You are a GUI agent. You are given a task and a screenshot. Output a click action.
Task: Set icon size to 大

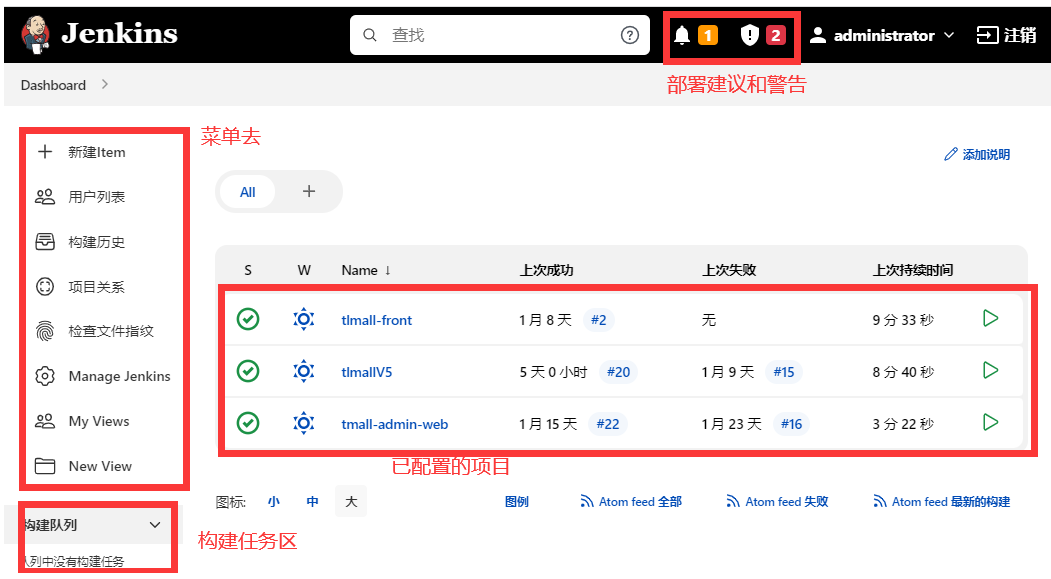click(x=351, y=501)
